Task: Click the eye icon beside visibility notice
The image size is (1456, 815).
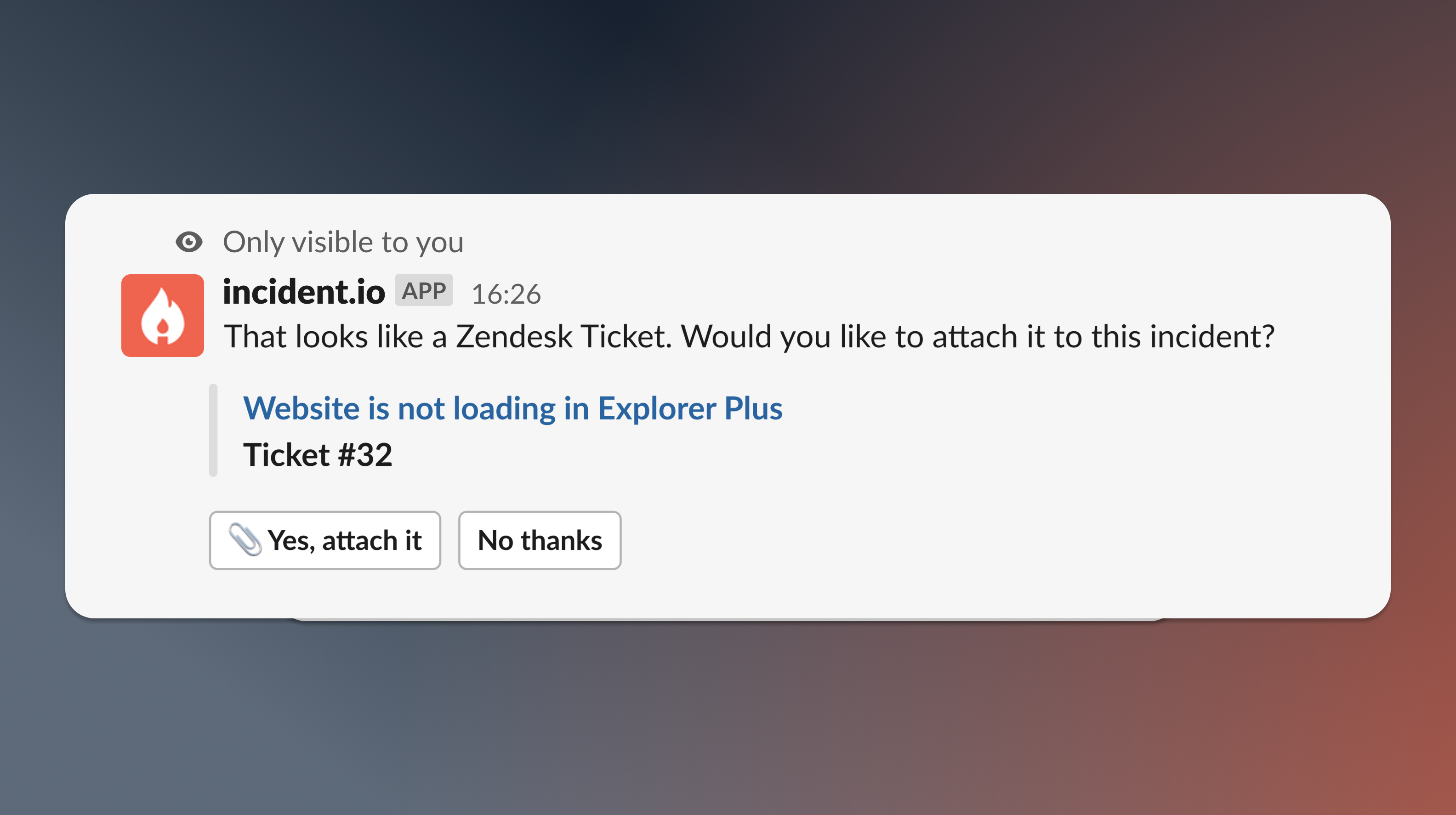Action: coord(189,242)
